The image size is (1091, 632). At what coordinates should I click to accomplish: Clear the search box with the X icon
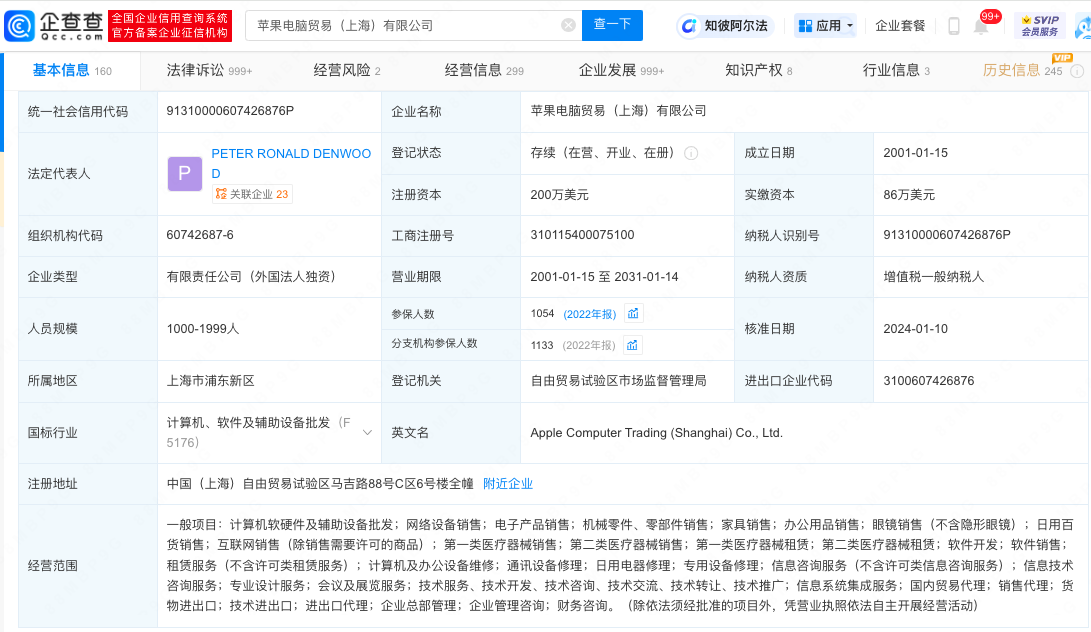point(568,26)
